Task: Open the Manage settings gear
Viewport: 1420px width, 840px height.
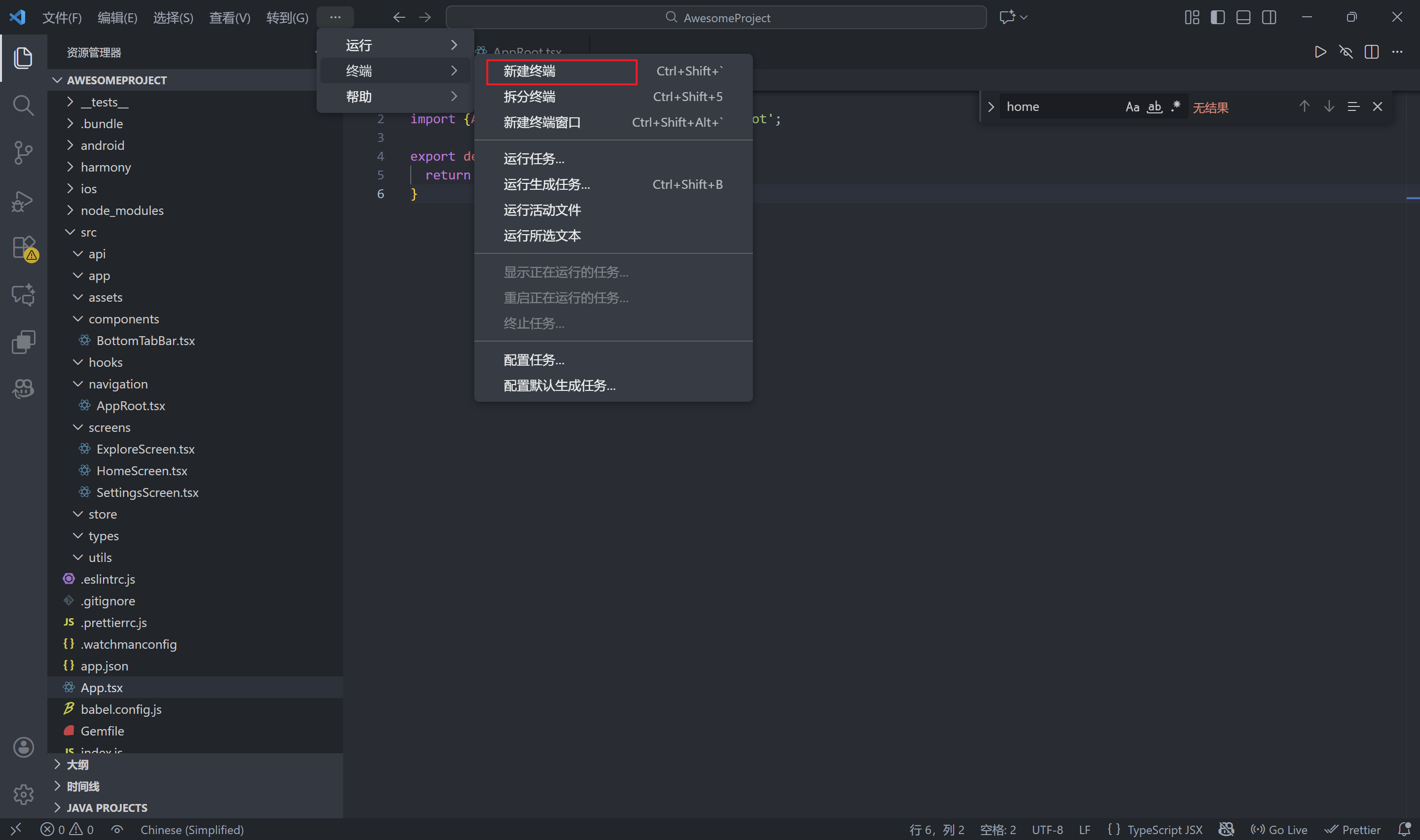Action: (23, 795)
